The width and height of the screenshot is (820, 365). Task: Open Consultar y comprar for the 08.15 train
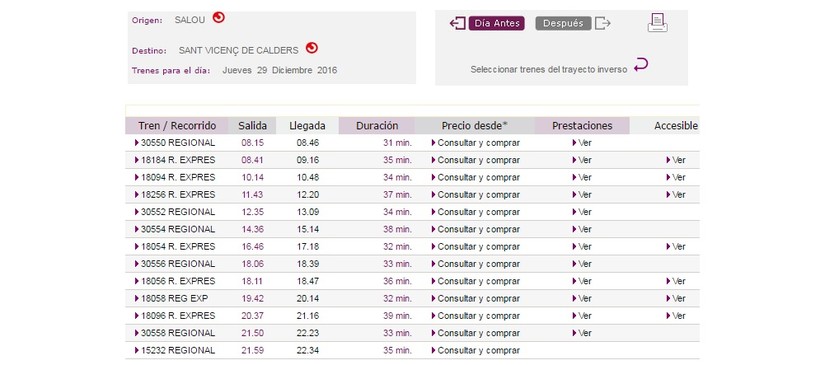point(475,143)
